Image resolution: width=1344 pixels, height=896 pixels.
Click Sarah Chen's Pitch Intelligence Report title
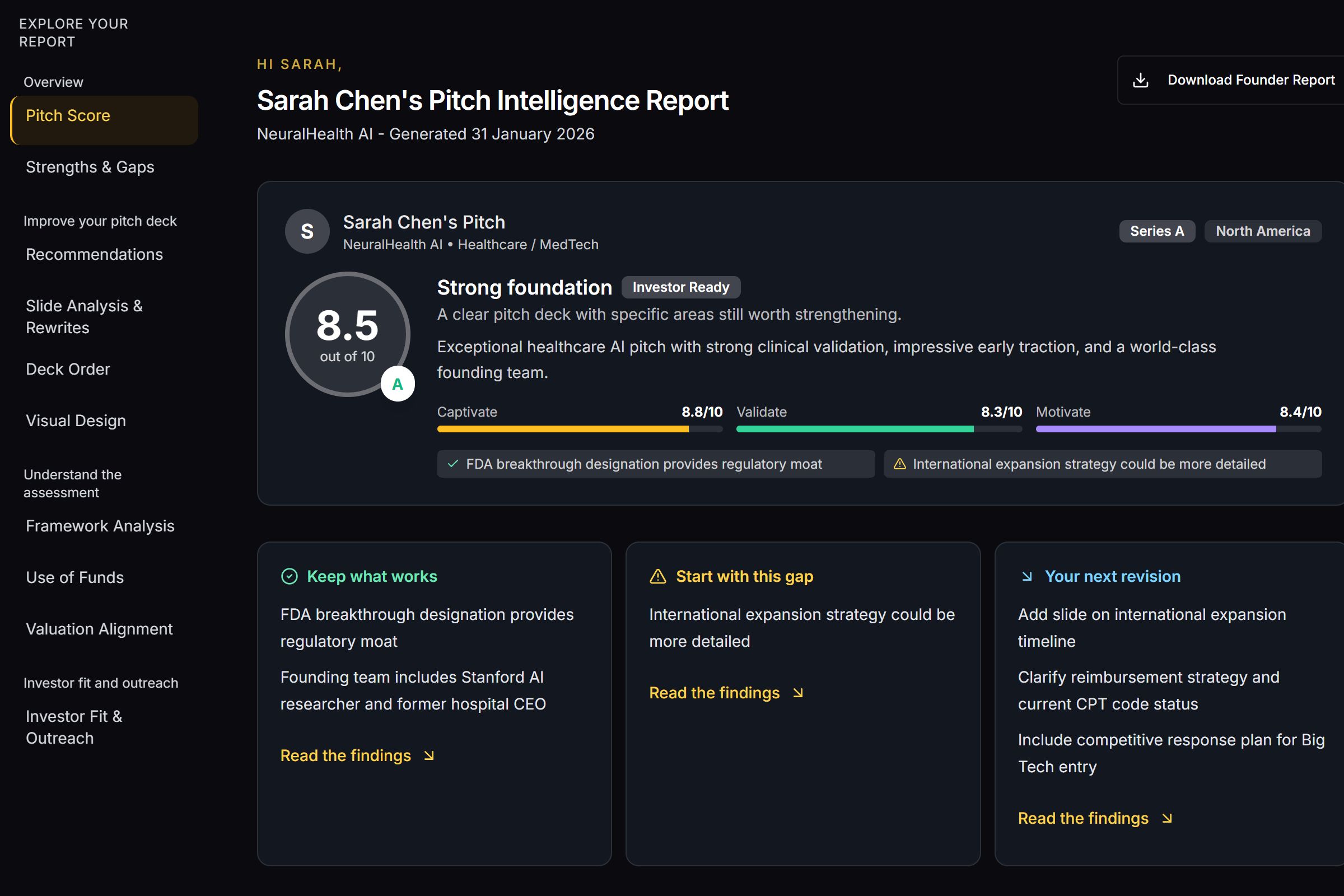[x=493, y=101]
